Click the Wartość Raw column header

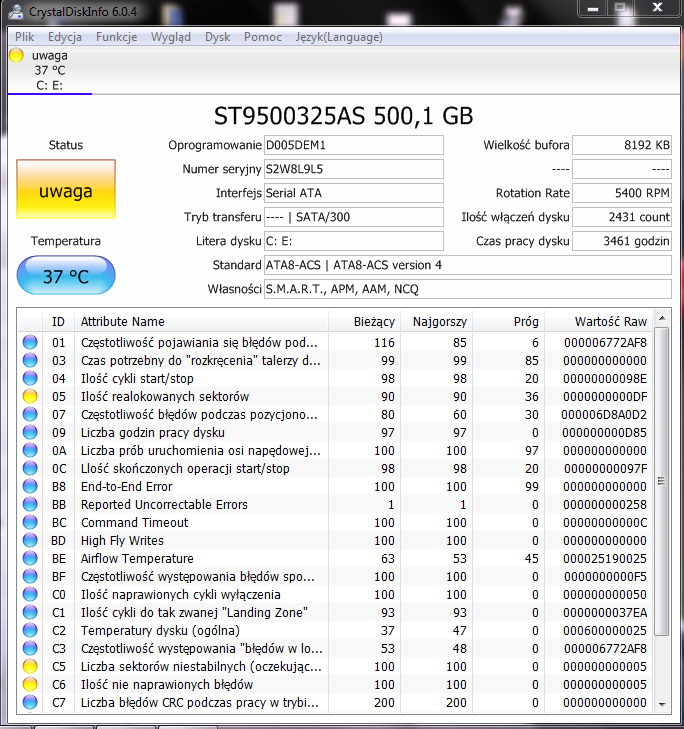[x=599, y=321]
